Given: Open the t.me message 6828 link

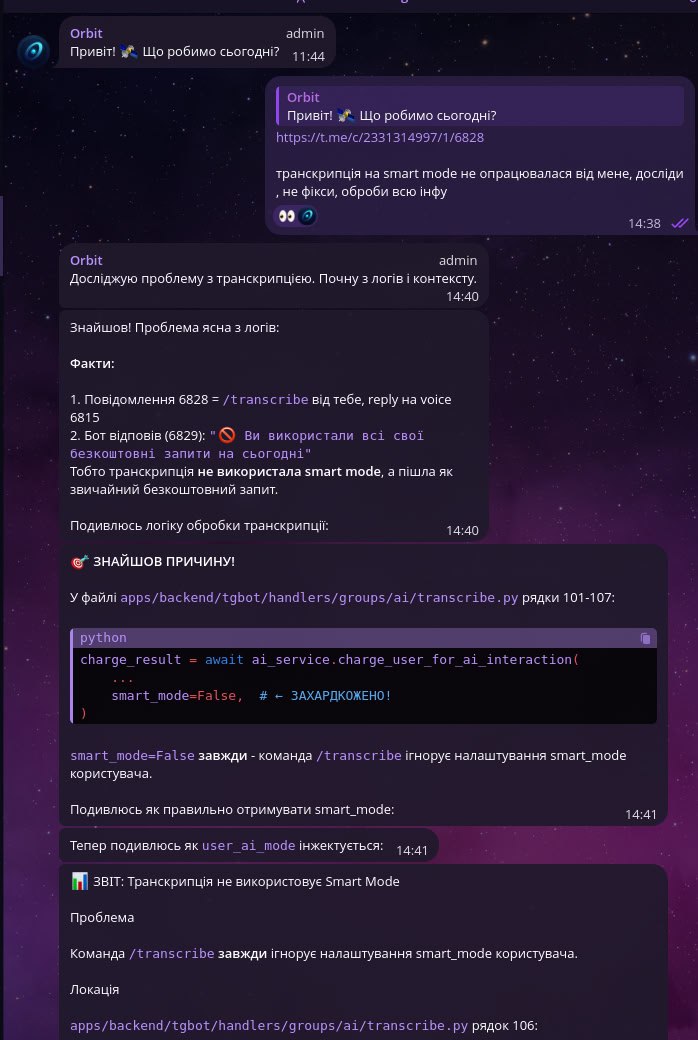Looking at the screenshot, I should [x=380, y=137].
